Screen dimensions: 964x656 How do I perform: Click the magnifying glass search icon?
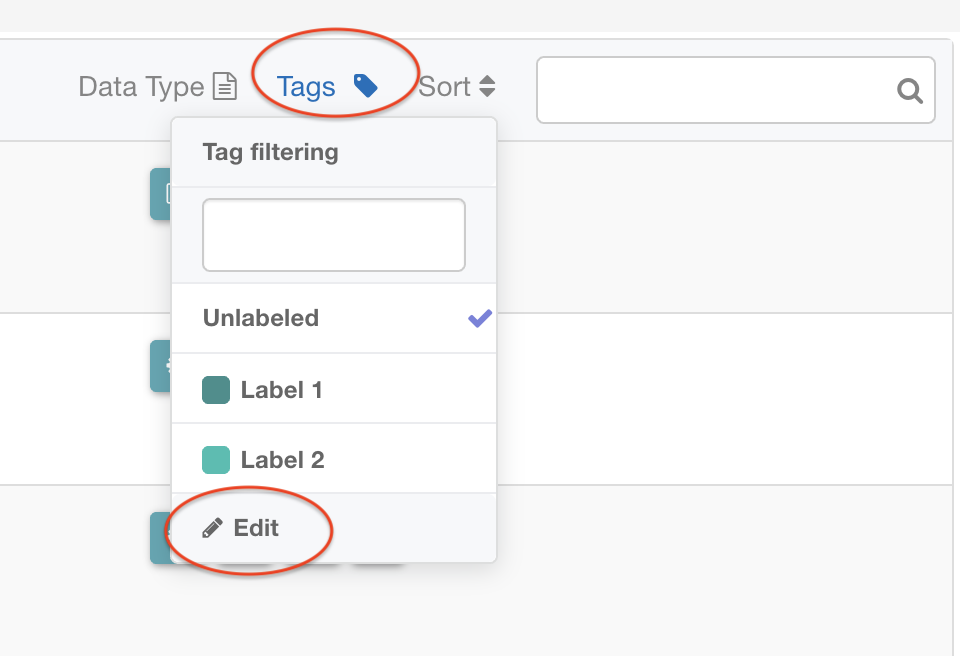point(909,91)
